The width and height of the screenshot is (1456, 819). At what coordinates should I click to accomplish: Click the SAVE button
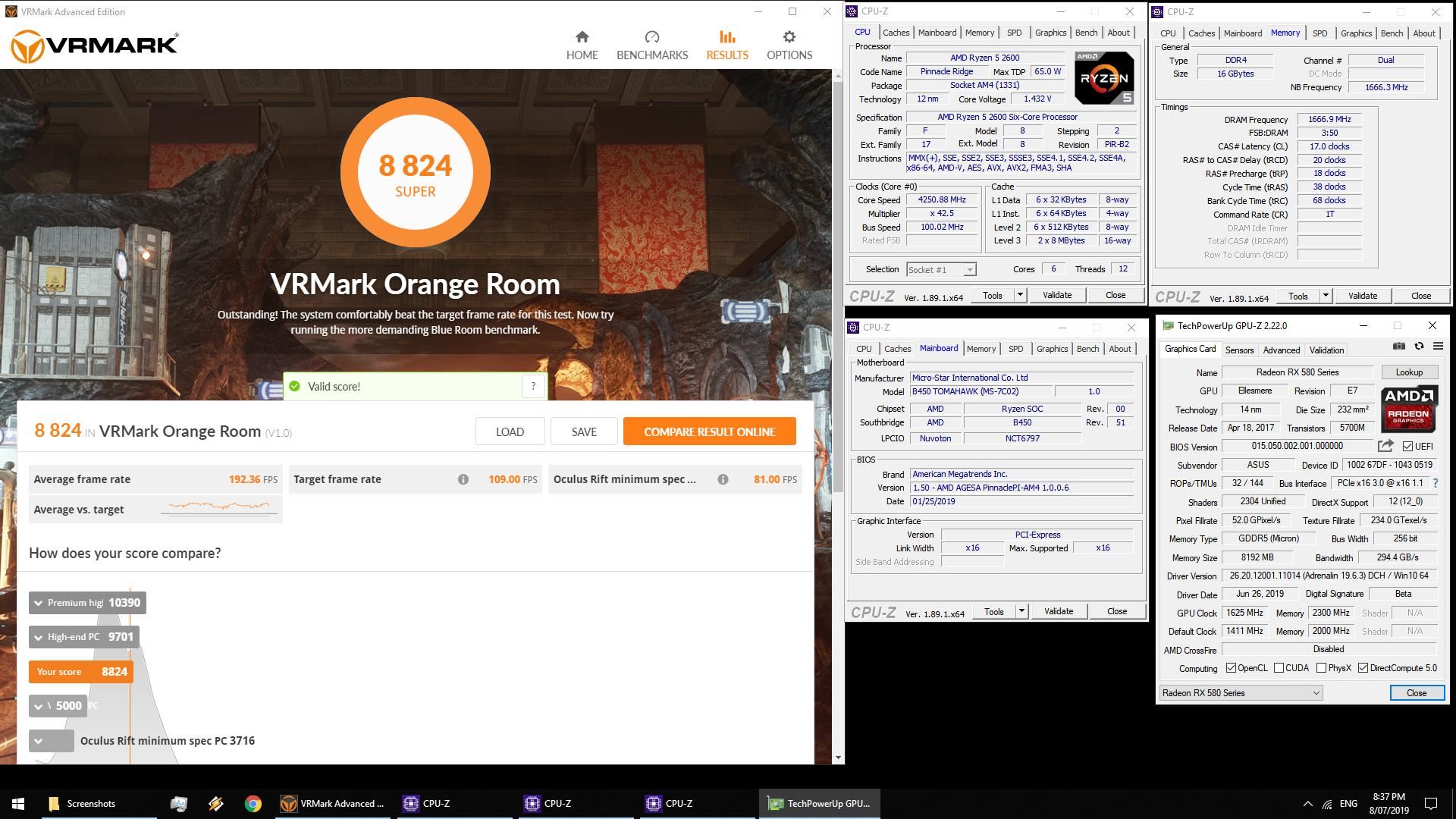pyautogui.click(x=584, y=431)
